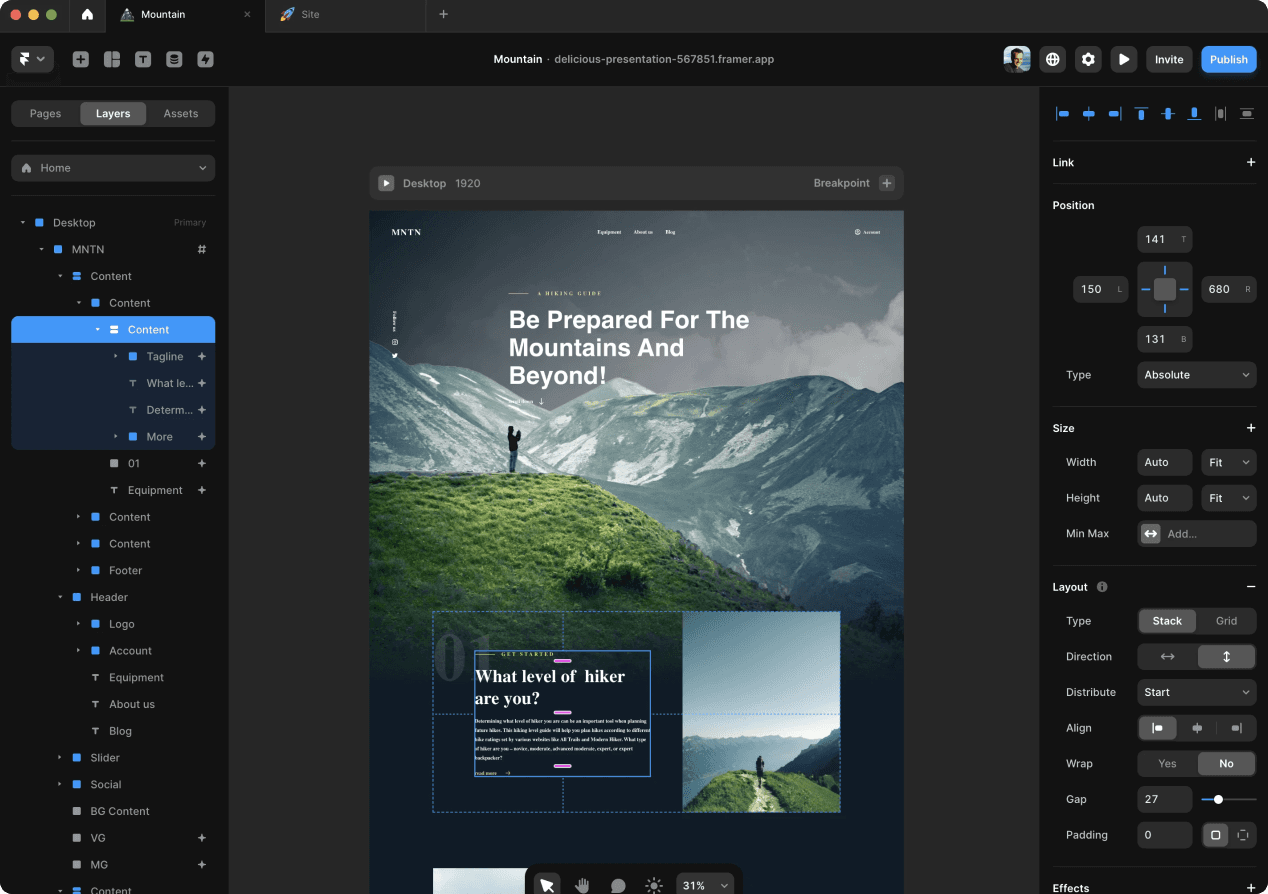Click the globe localization icon
1268x894 pixels.
coord(1052,60)
